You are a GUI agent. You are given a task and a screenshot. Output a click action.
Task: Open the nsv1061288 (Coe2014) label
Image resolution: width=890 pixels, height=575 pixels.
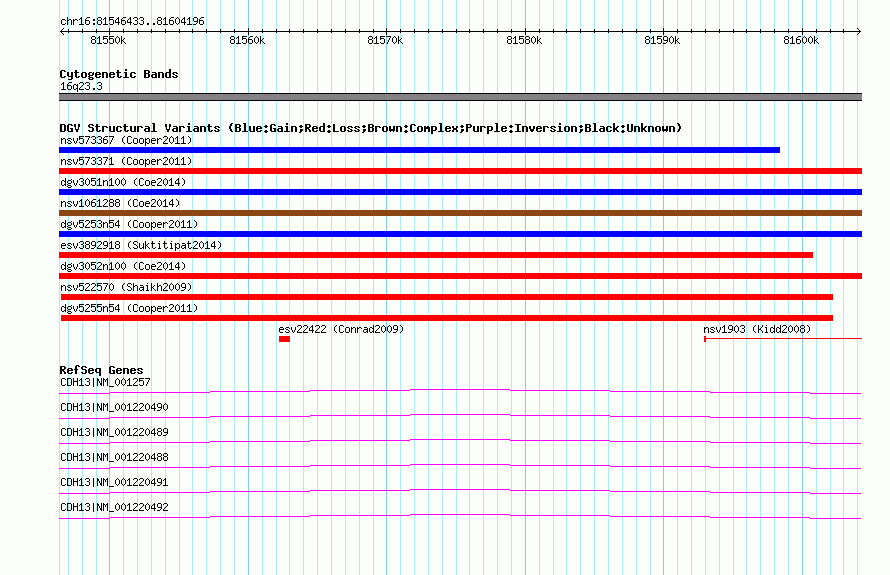click(120, 203)
